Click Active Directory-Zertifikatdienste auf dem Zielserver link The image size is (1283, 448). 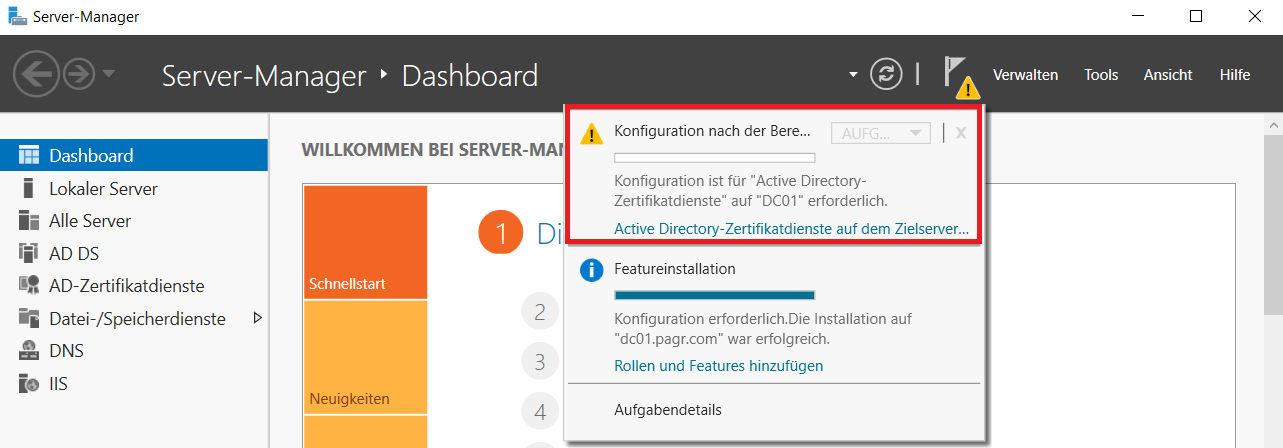pos(792,229)
